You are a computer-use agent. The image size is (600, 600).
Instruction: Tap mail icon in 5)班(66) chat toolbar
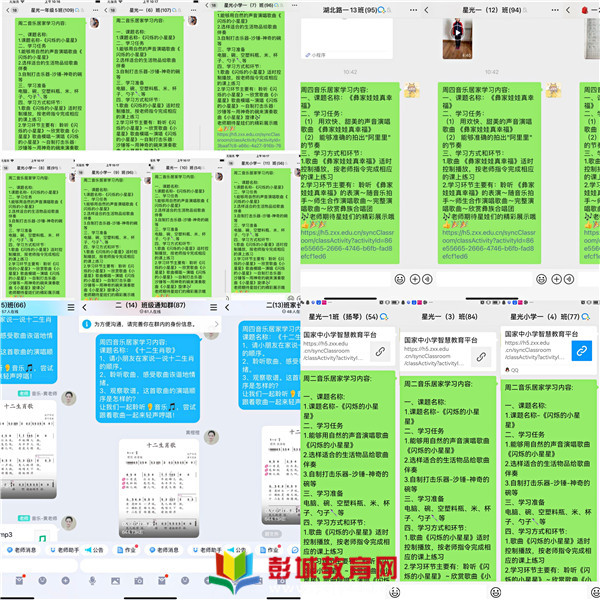(20, 580)
